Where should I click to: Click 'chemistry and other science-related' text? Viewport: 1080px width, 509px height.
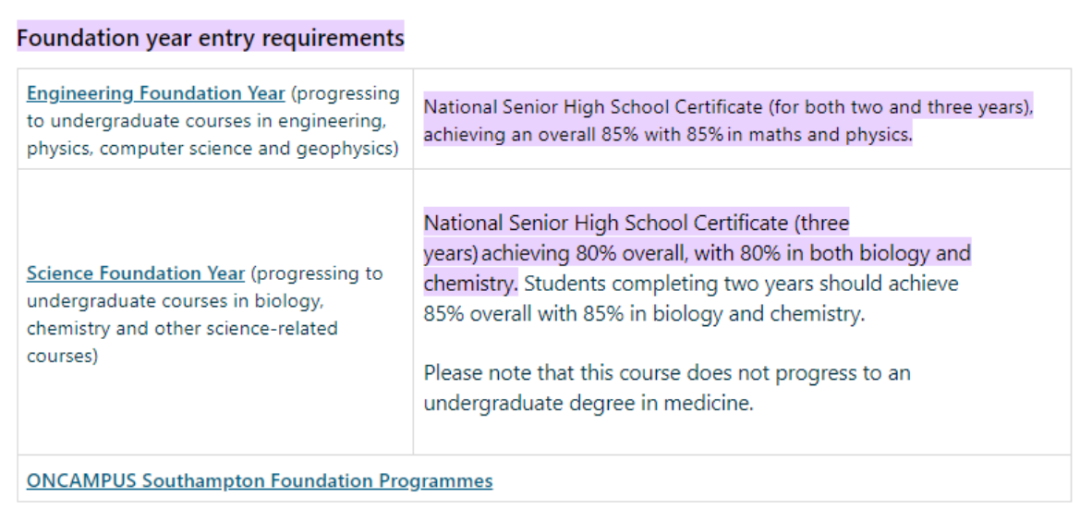183,328
